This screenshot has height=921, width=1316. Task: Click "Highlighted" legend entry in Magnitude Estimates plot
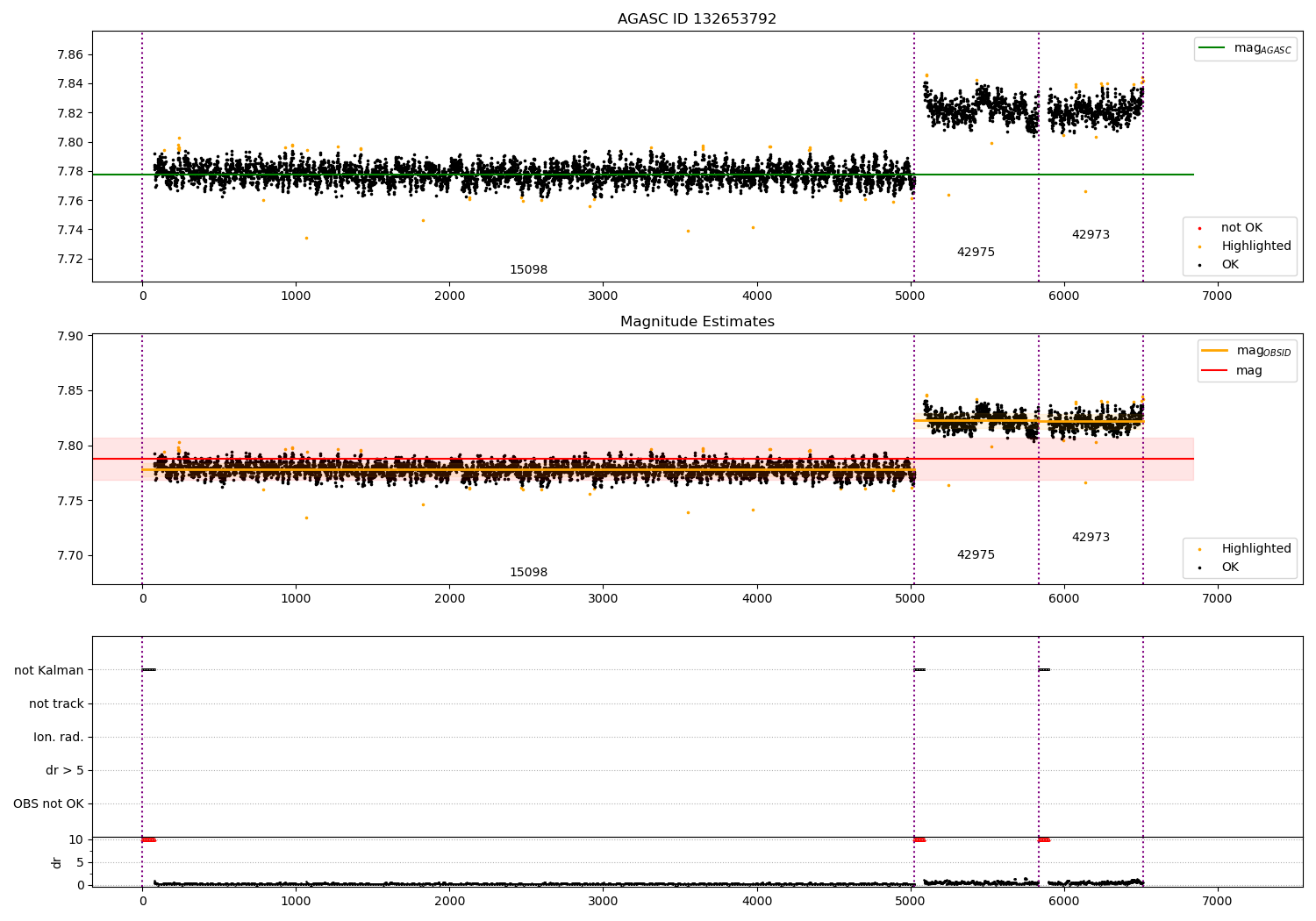1255,549
